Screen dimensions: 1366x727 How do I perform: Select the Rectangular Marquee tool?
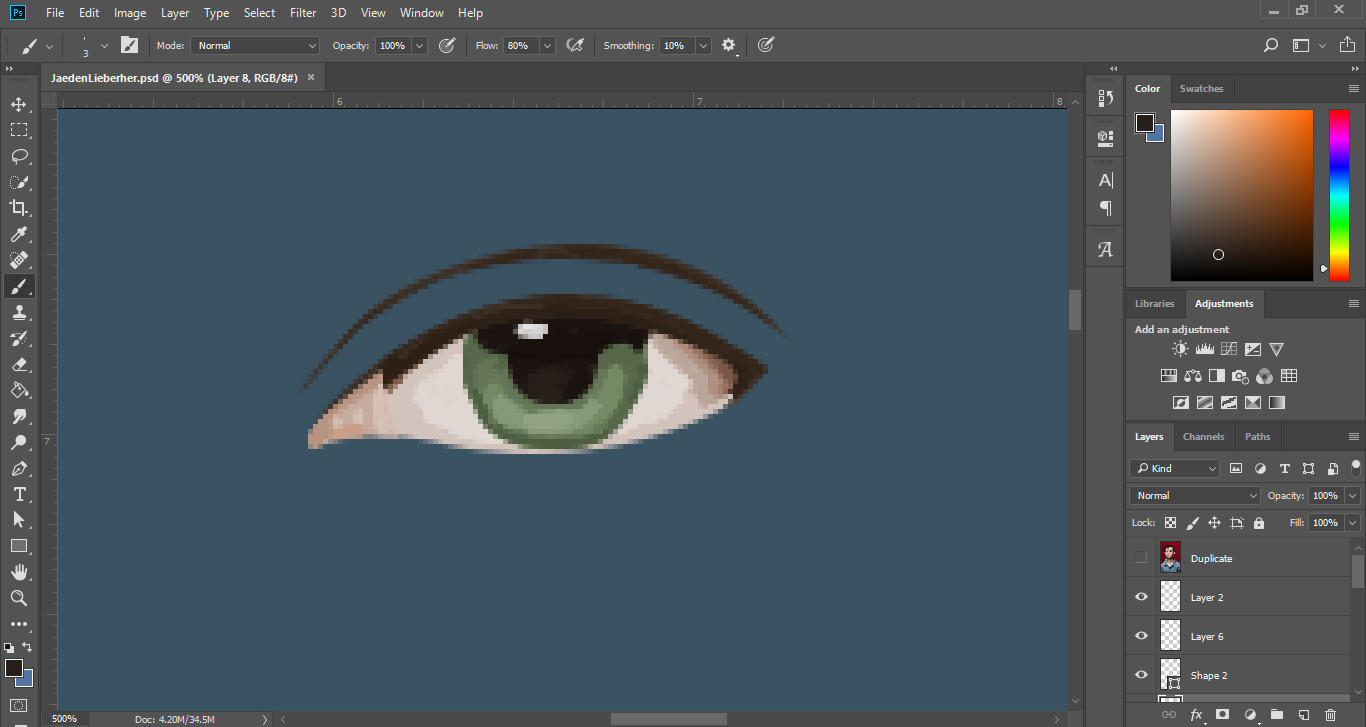[19, 130]
